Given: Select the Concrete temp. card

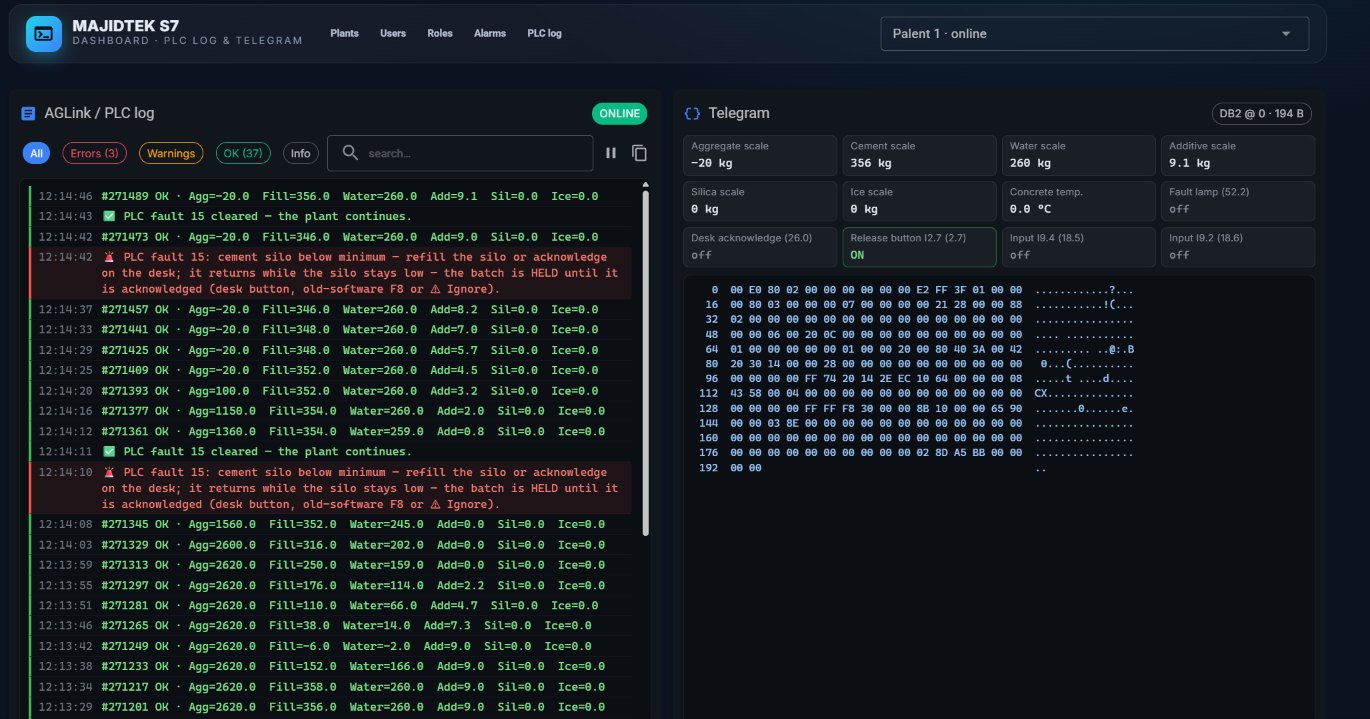Looking at the screenshot, I should (x=1079, y=201).
